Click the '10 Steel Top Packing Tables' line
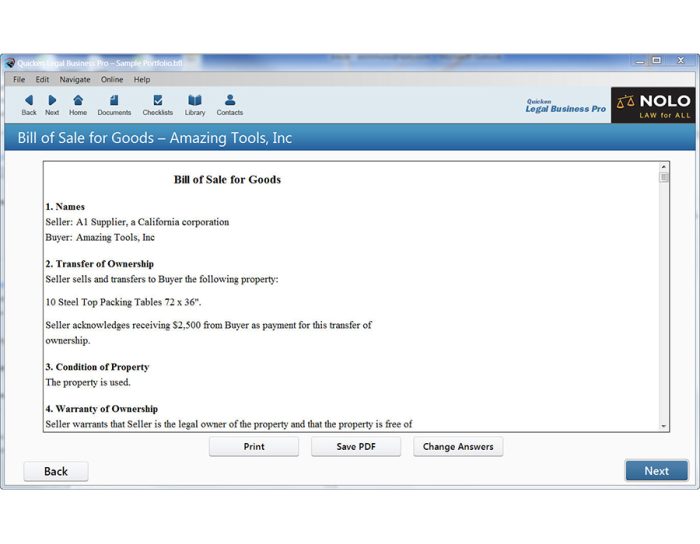 pos(123,302)
